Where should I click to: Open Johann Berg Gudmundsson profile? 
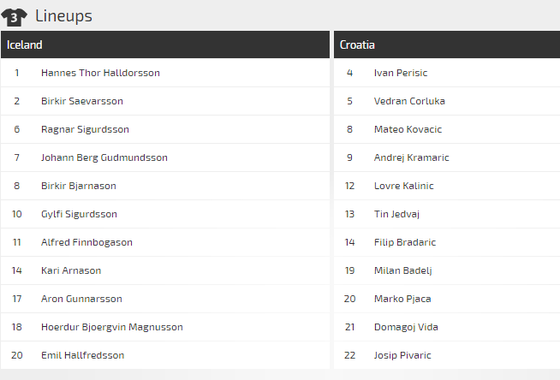pyautogui.click(x=104, y=158)
